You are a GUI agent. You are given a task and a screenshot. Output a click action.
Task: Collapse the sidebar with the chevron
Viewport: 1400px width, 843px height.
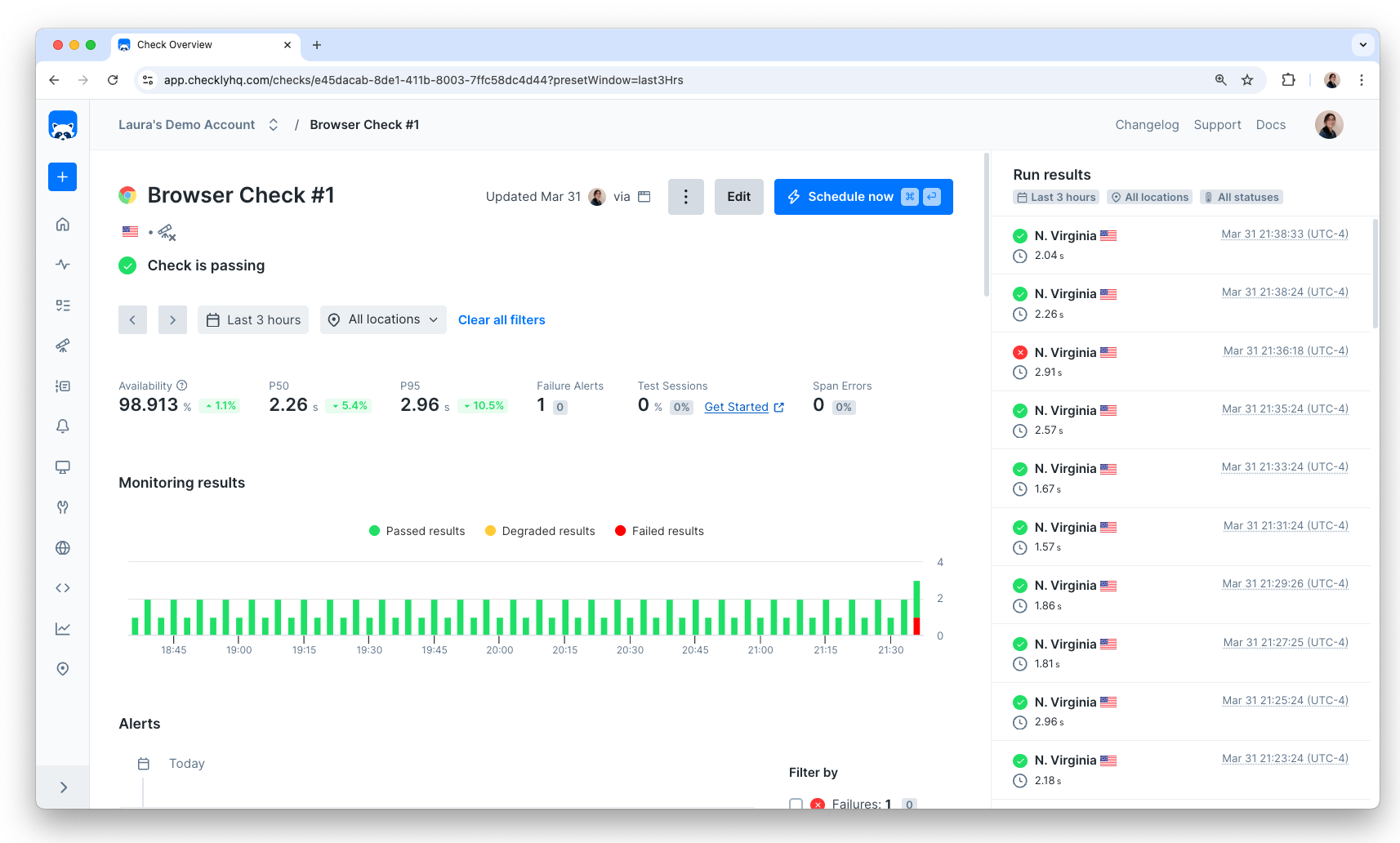(x=64, y=787)
